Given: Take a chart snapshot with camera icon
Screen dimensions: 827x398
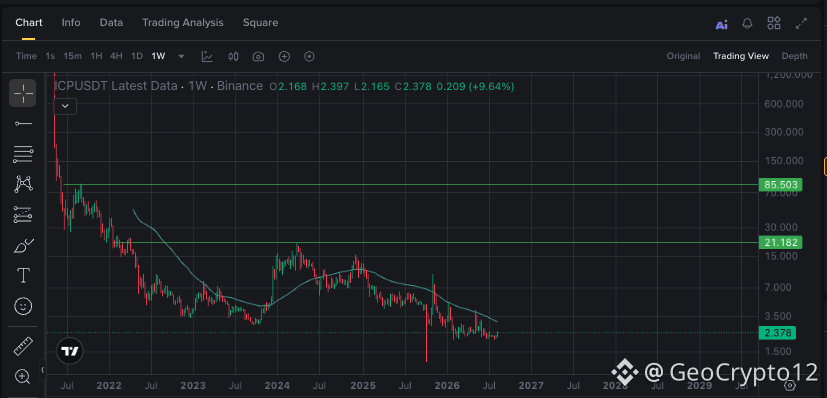Looking at the screenshot, I should pyautogui.click(x=258, y=56).
